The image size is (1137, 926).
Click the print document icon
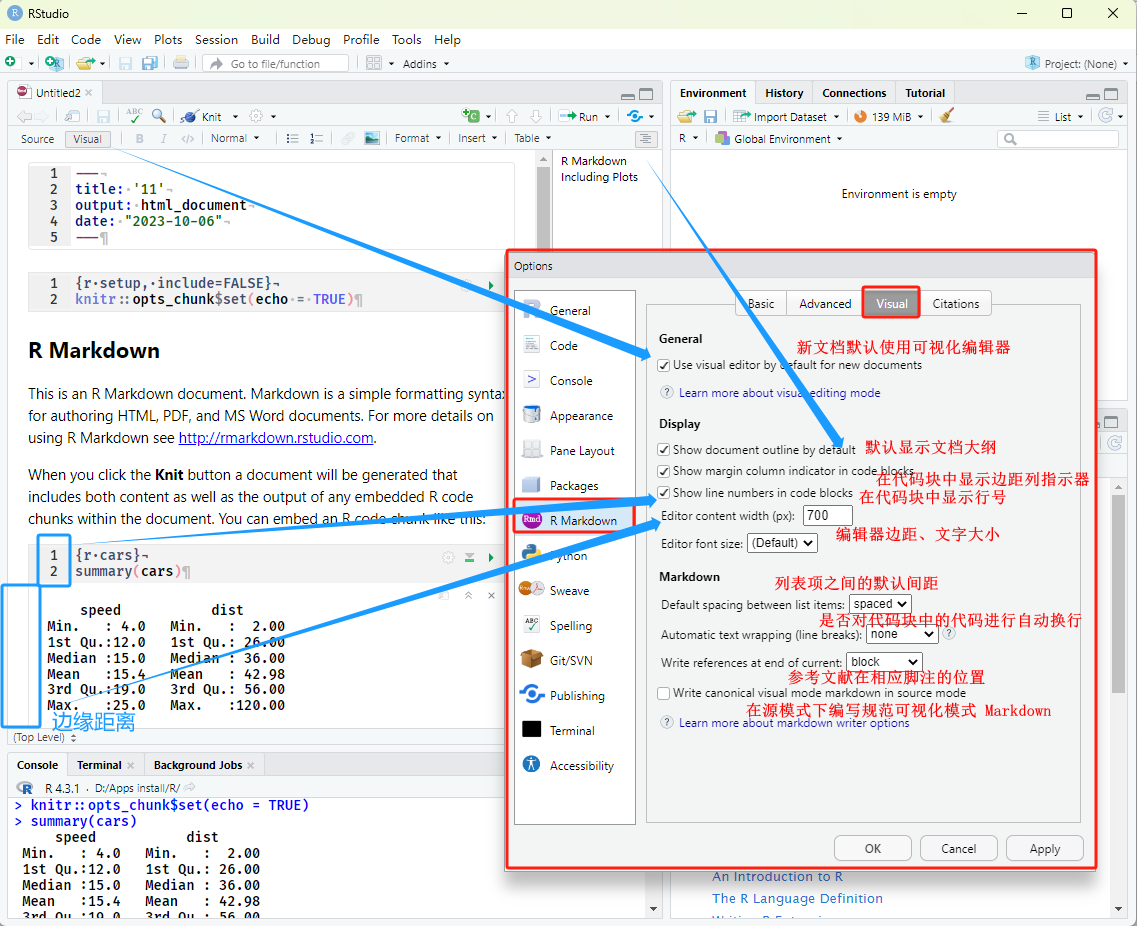pyautogui.click(x=181, y=63)
